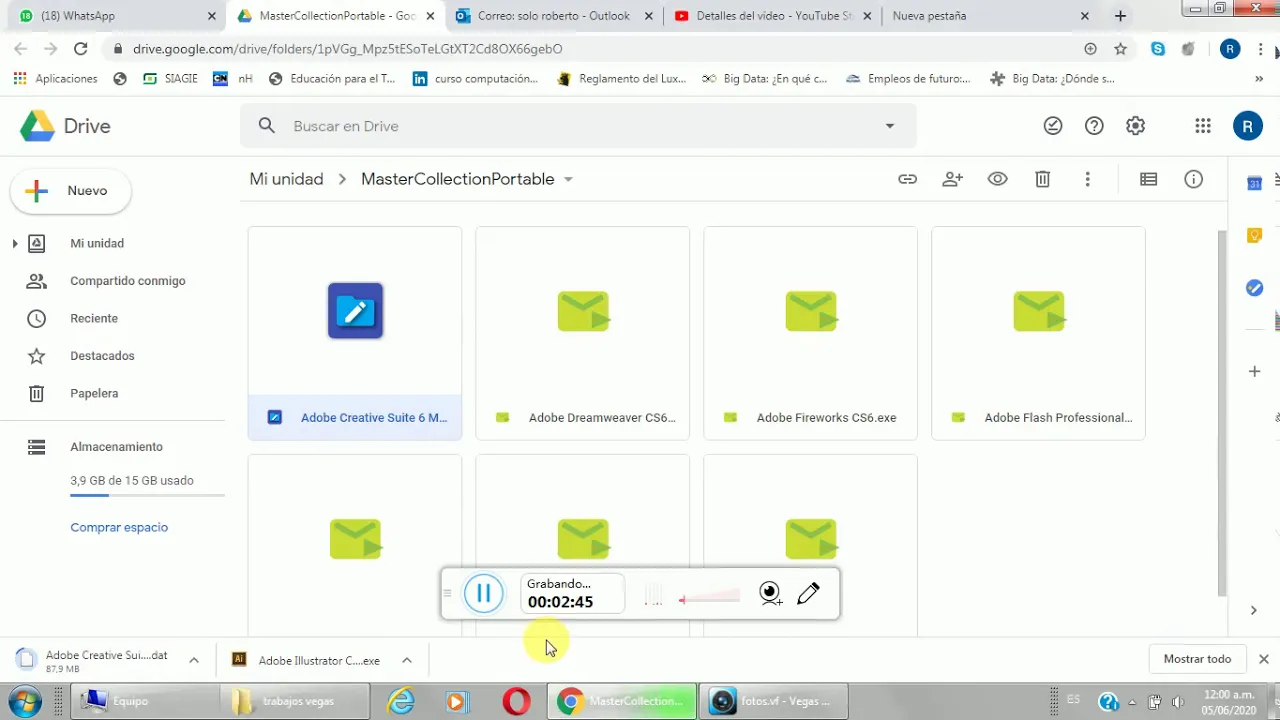This screenshot has width=1280, height=720.
Task: Toggle the recorder webcam icon
Action: pyautogui.click(x=770, y=594)
